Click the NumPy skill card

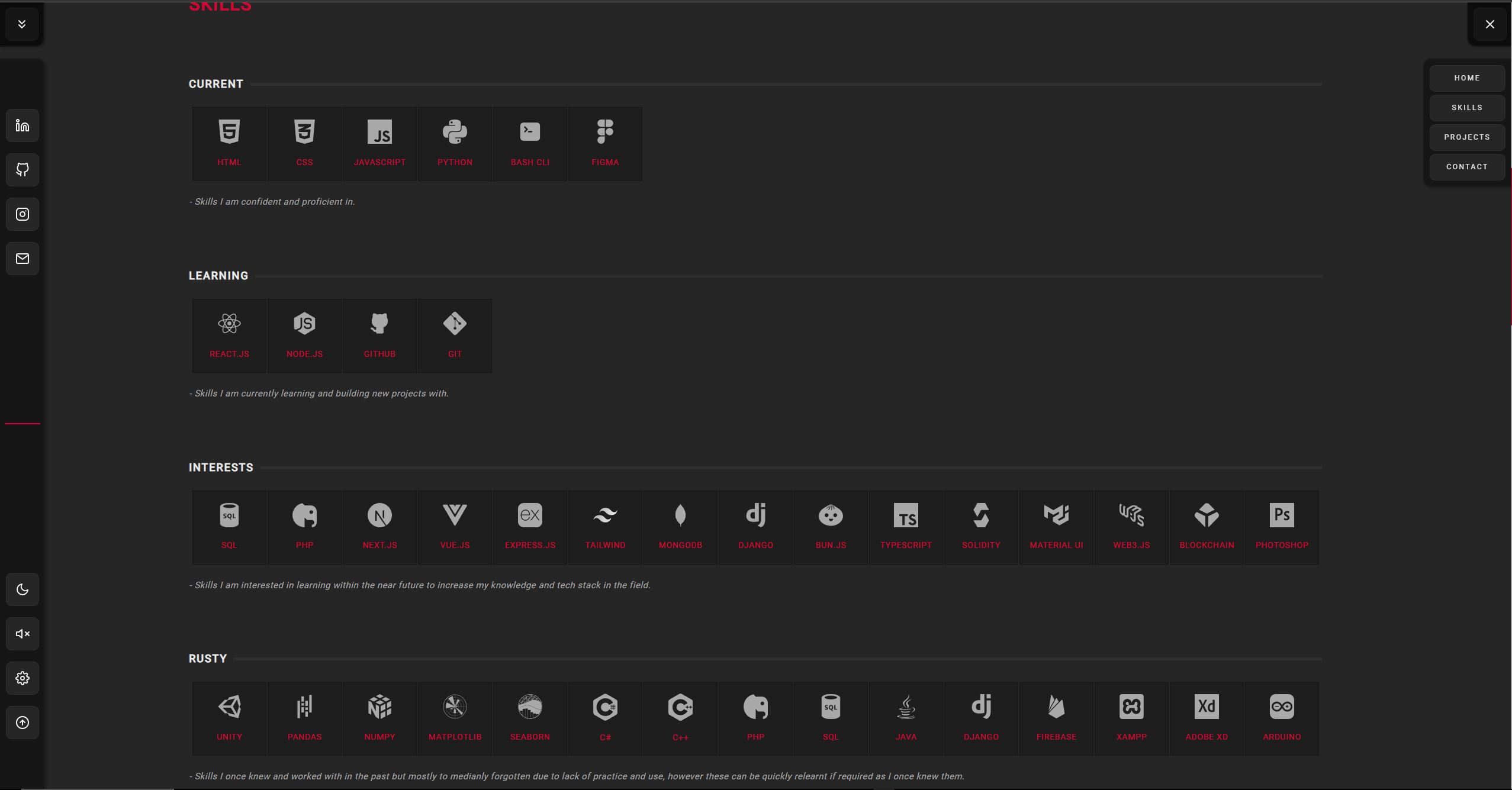[379, 718]
